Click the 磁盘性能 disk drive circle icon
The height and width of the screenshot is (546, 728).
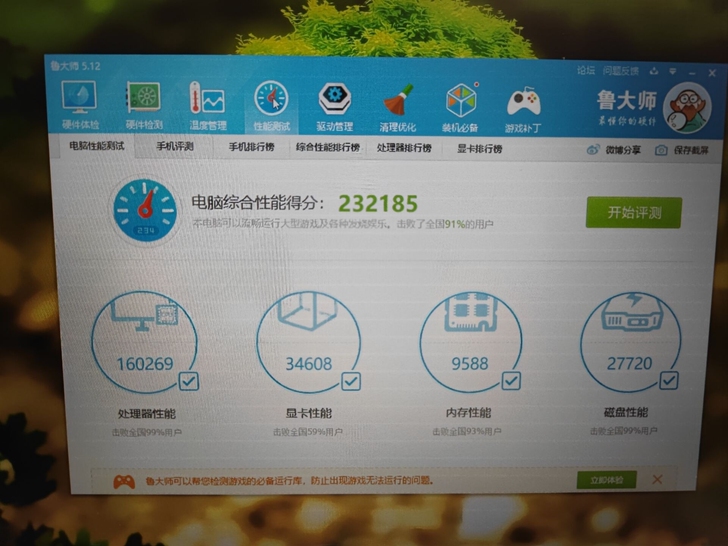point(630,342)
